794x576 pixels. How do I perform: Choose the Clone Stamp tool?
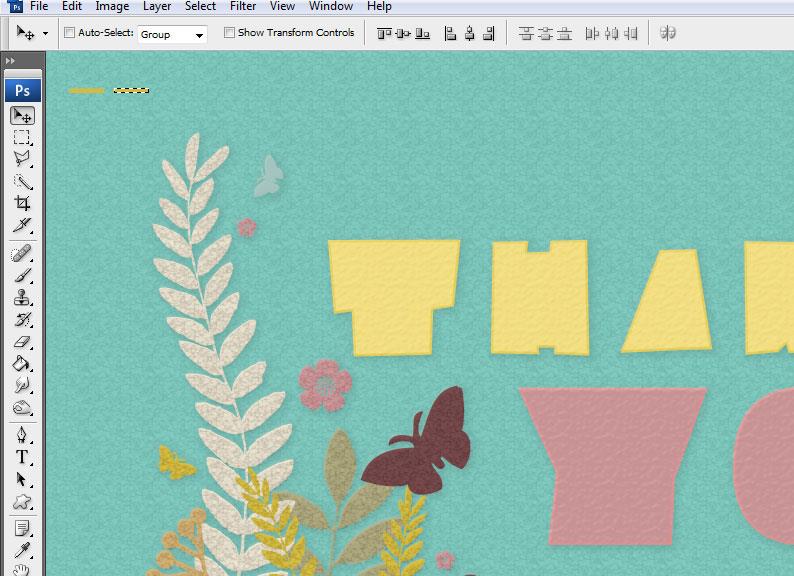(x=22, y=298)
